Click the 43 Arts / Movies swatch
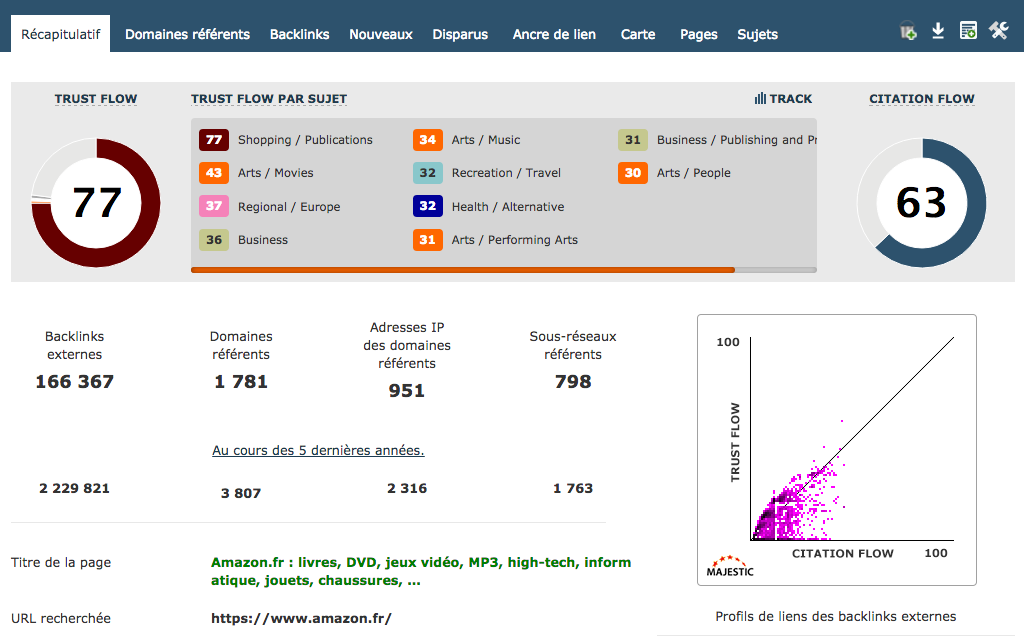 point(214,173)
